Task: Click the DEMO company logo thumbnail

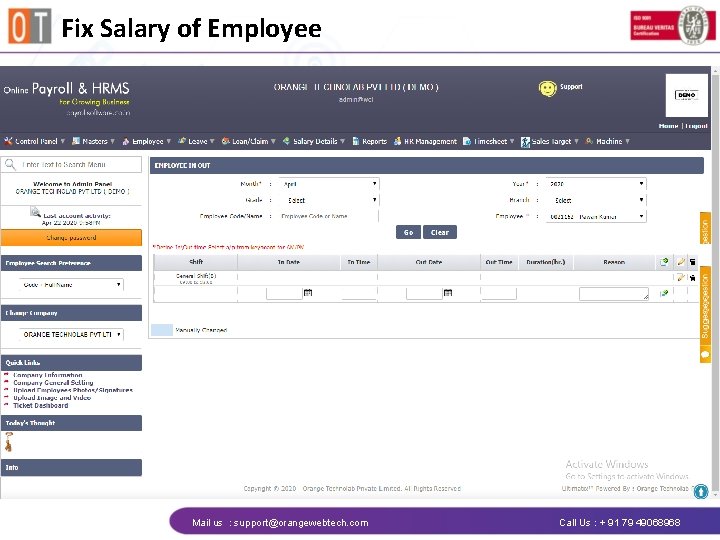Action: 686,96
